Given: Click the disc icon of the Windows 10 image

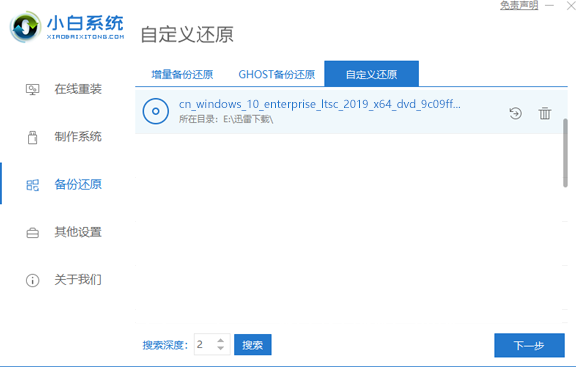Looking at the screenshot, I should (156, 111).
